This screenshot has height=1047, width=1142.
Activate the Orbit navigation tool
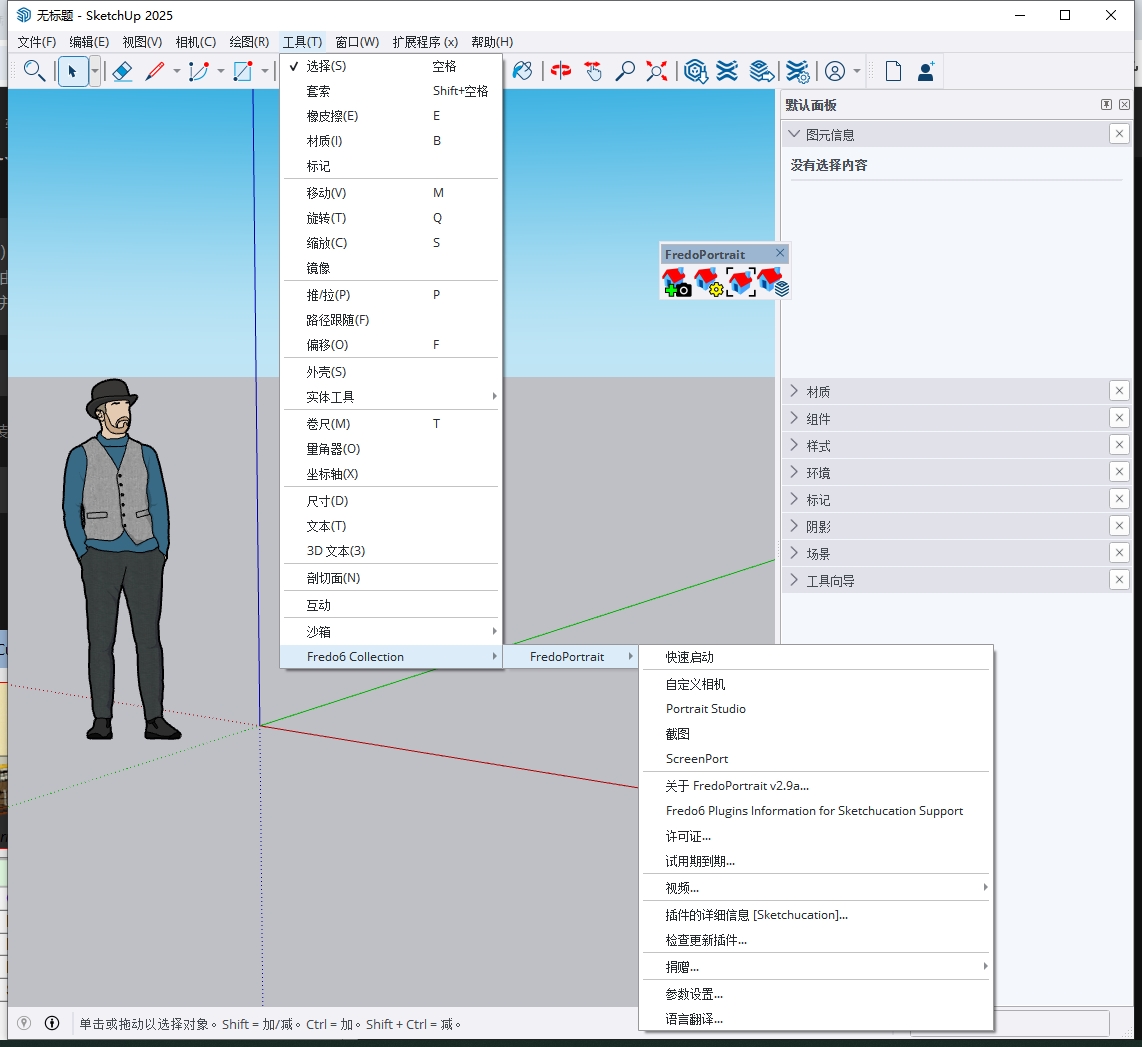(561, 71)
